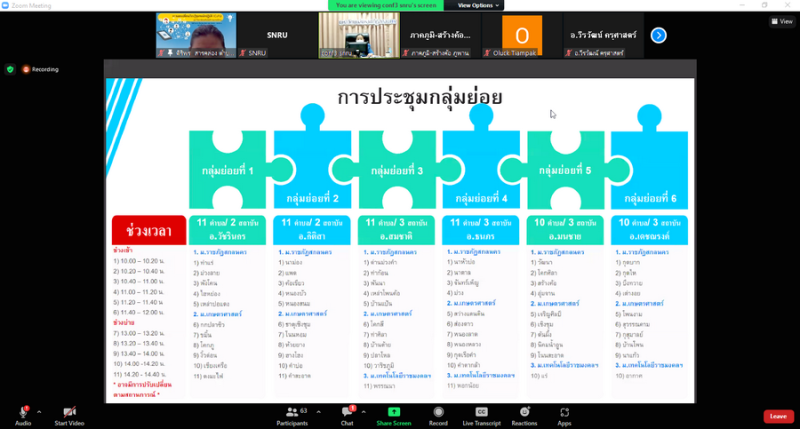Viewport: 800px width, 429px height.
Task: Enable Live Transcript captions
Action: pos(481,411)
